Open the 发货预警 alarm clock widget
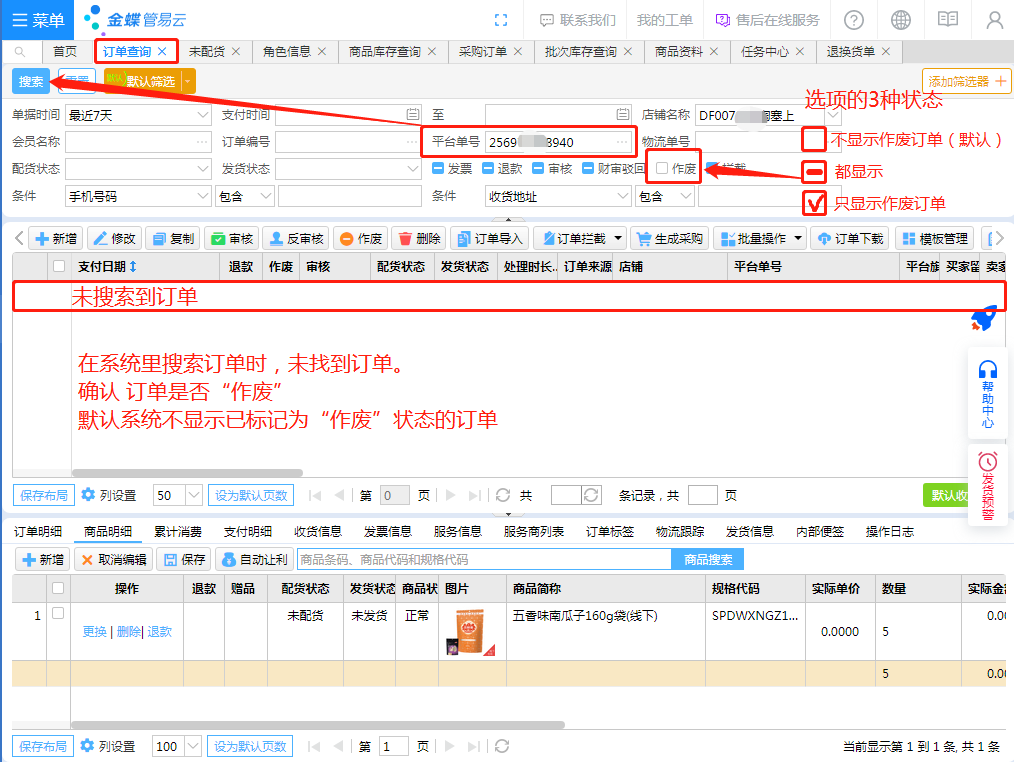 click(988, 461)
